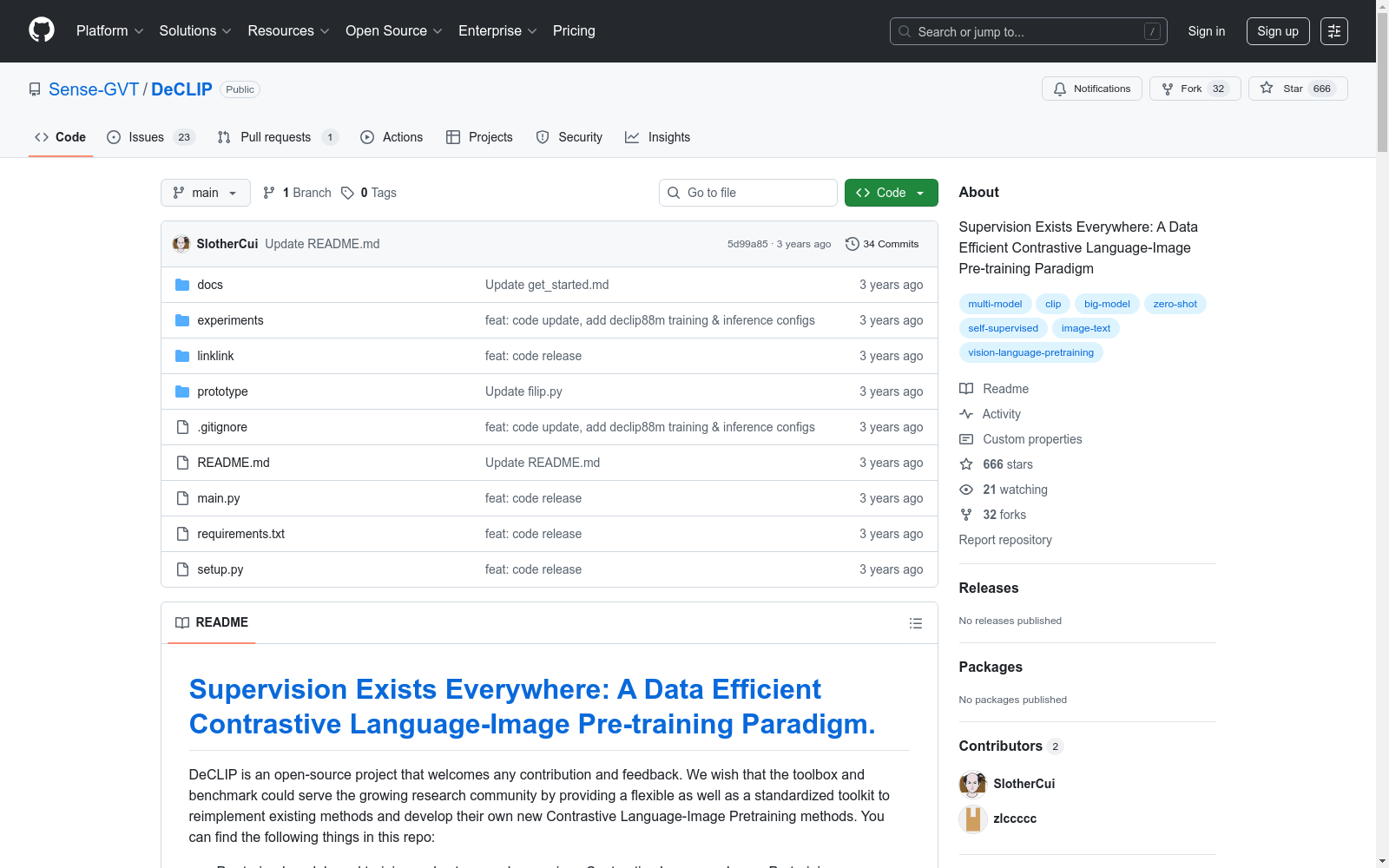Click the Go to file input
Screen dimensions: 1389x868
748,193
